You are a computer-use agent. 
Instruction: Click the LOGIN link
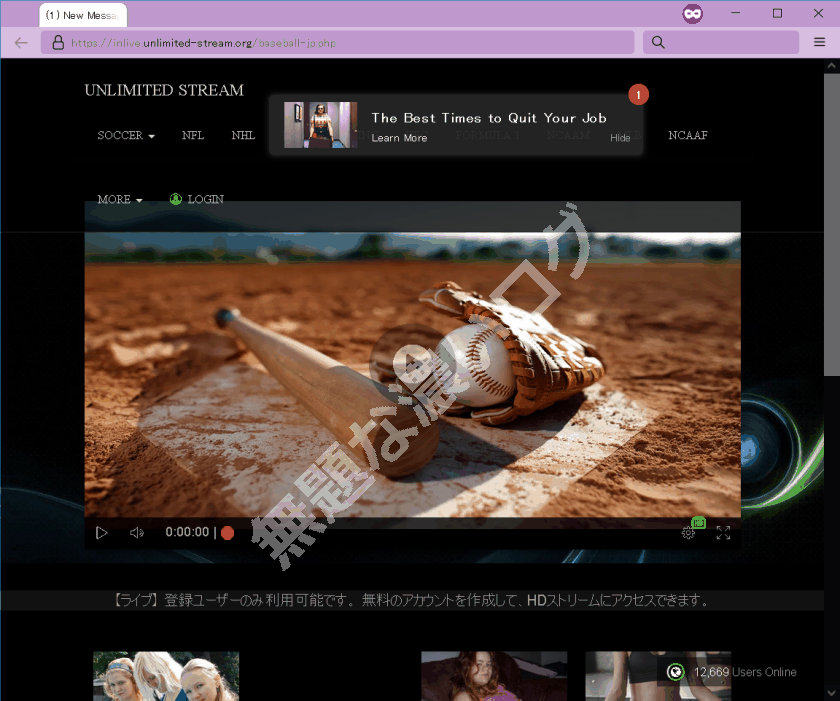click(x=206, y=199)
